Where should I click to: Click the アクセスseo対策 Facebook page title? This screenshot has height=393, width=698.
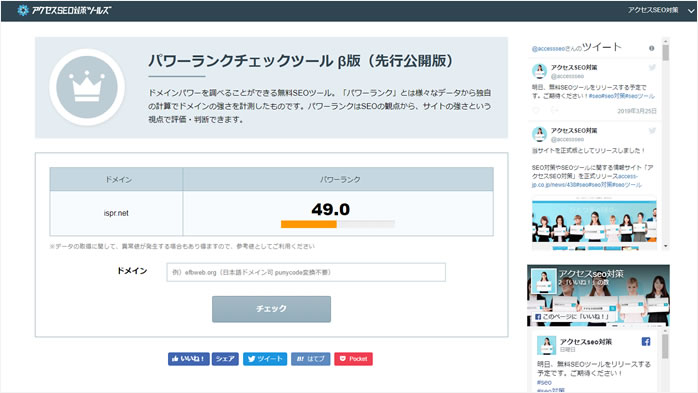(x=591, y=274)
